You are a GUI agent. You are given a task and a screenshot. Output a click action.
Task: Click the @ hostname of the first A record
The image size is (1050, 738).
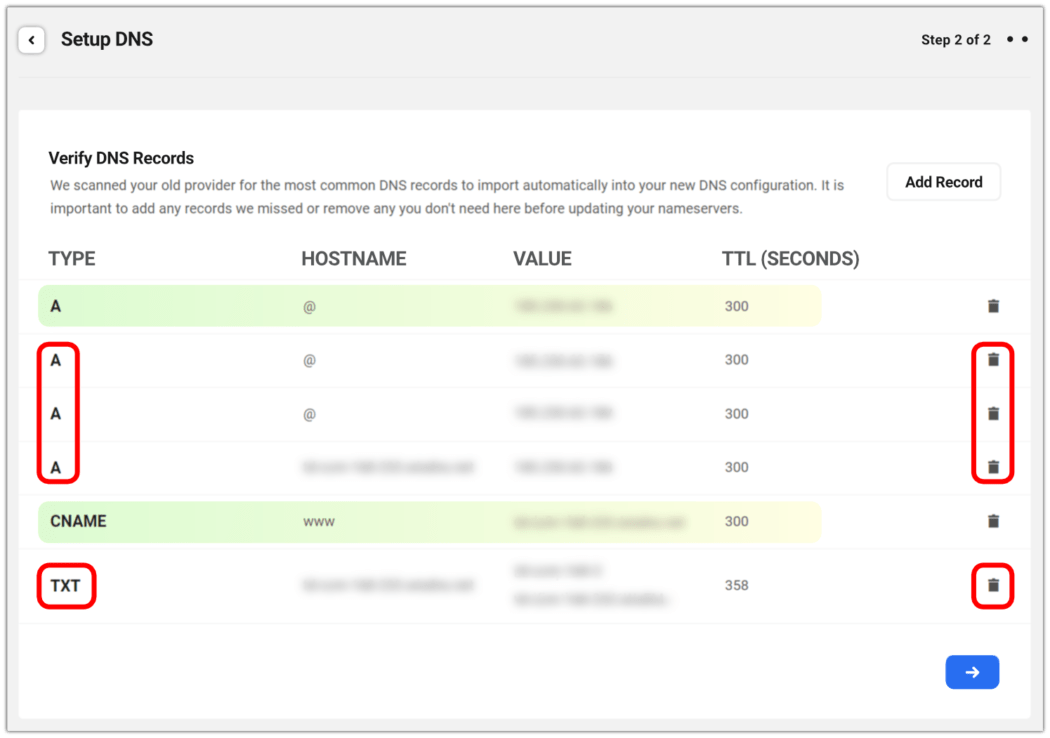pyautogui.click(x=307, y=306)
